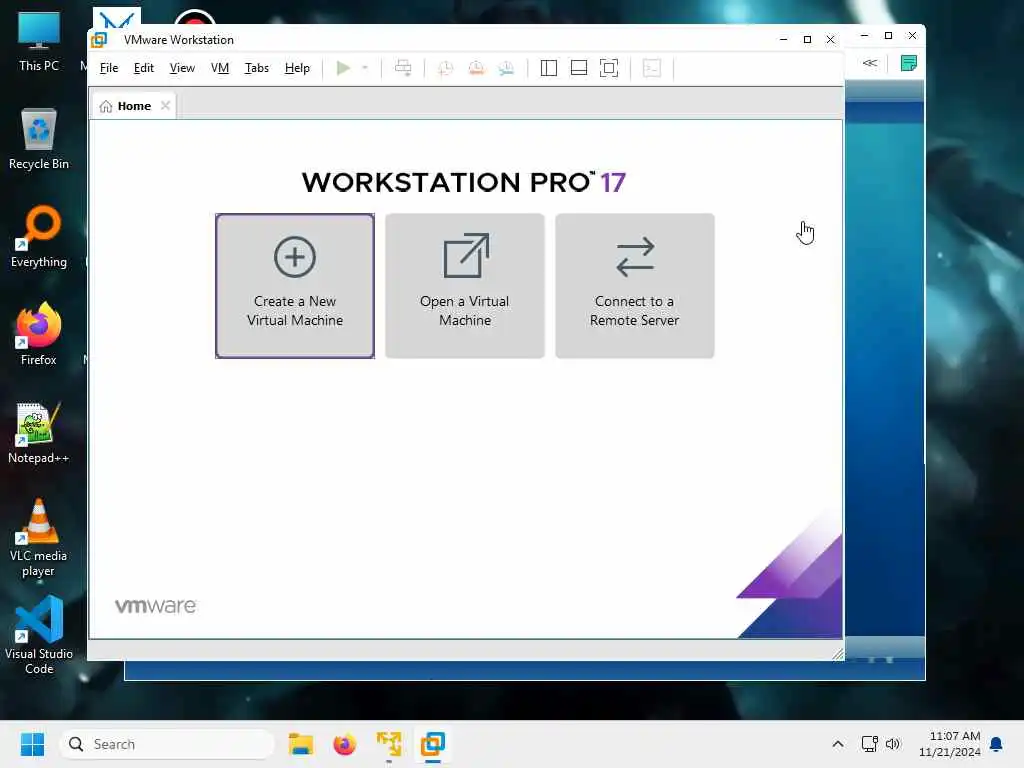Open the clock showing 11:07 AM
The image size is (1024, 768).
[950, 744]
